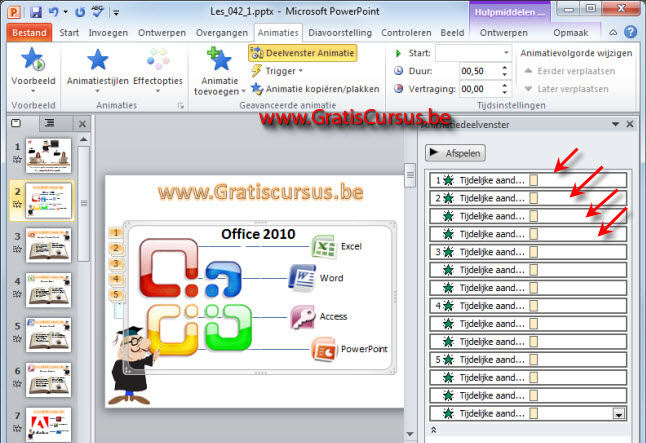This screenshot has width=646, height=443.
Task: Click the Voorbeeld preview star icon
Action: point(33,59)
